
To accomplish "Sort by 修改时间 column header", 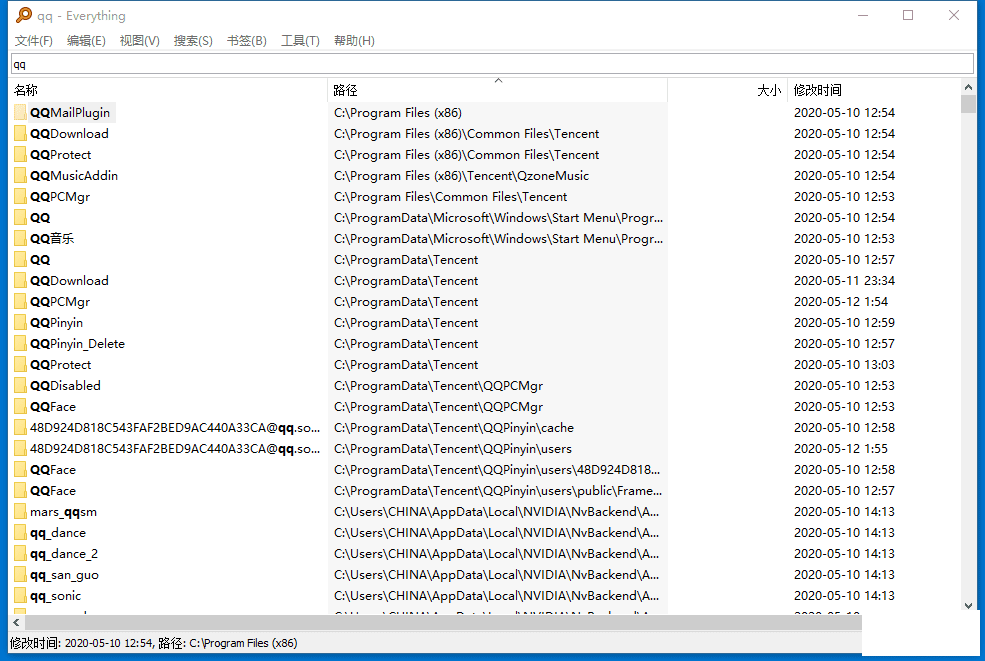I will [x=873, y=90].
